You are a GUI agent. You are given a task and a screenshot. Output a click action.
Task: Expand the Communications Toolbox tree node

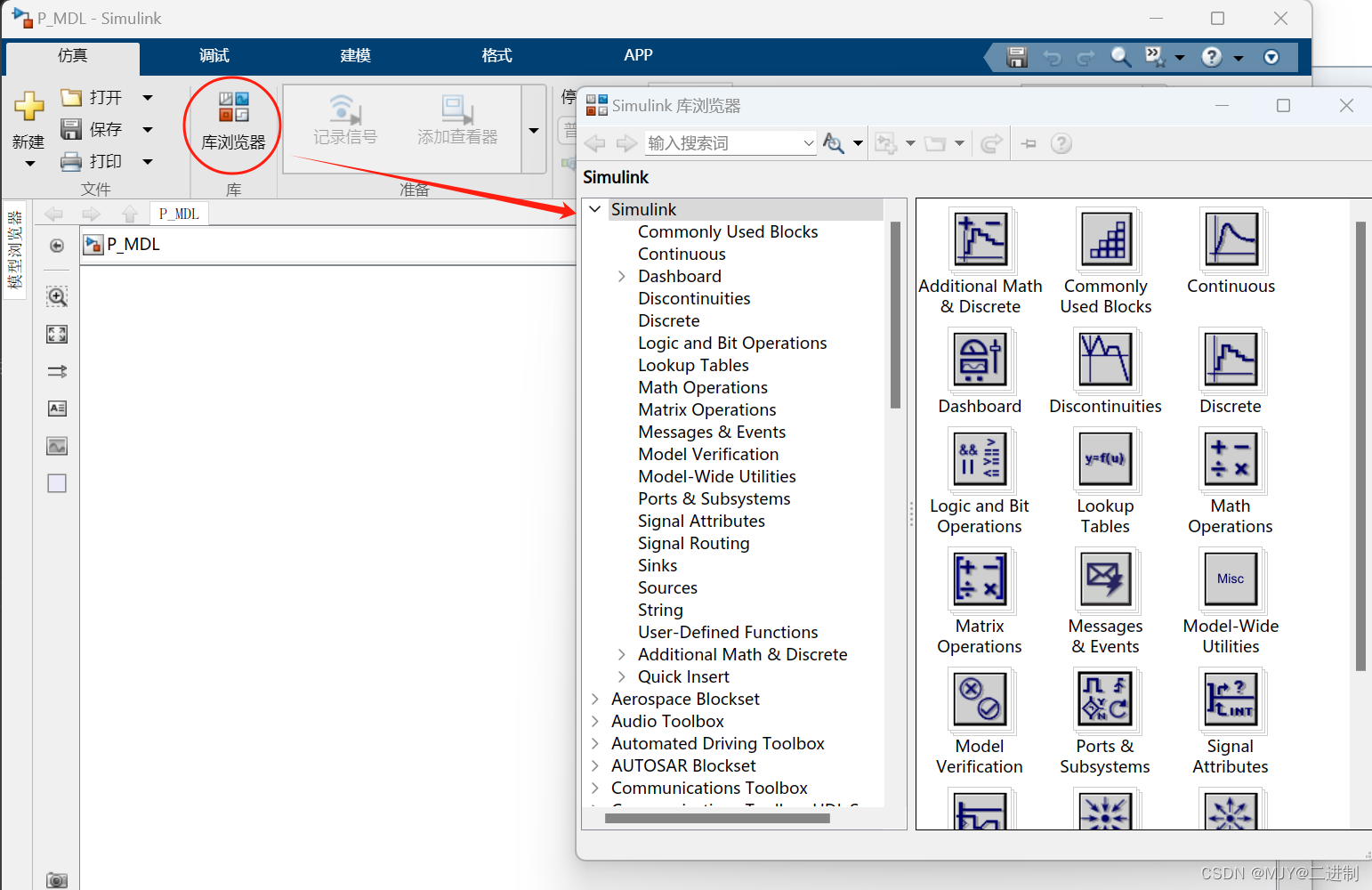(x=595, y=788)
